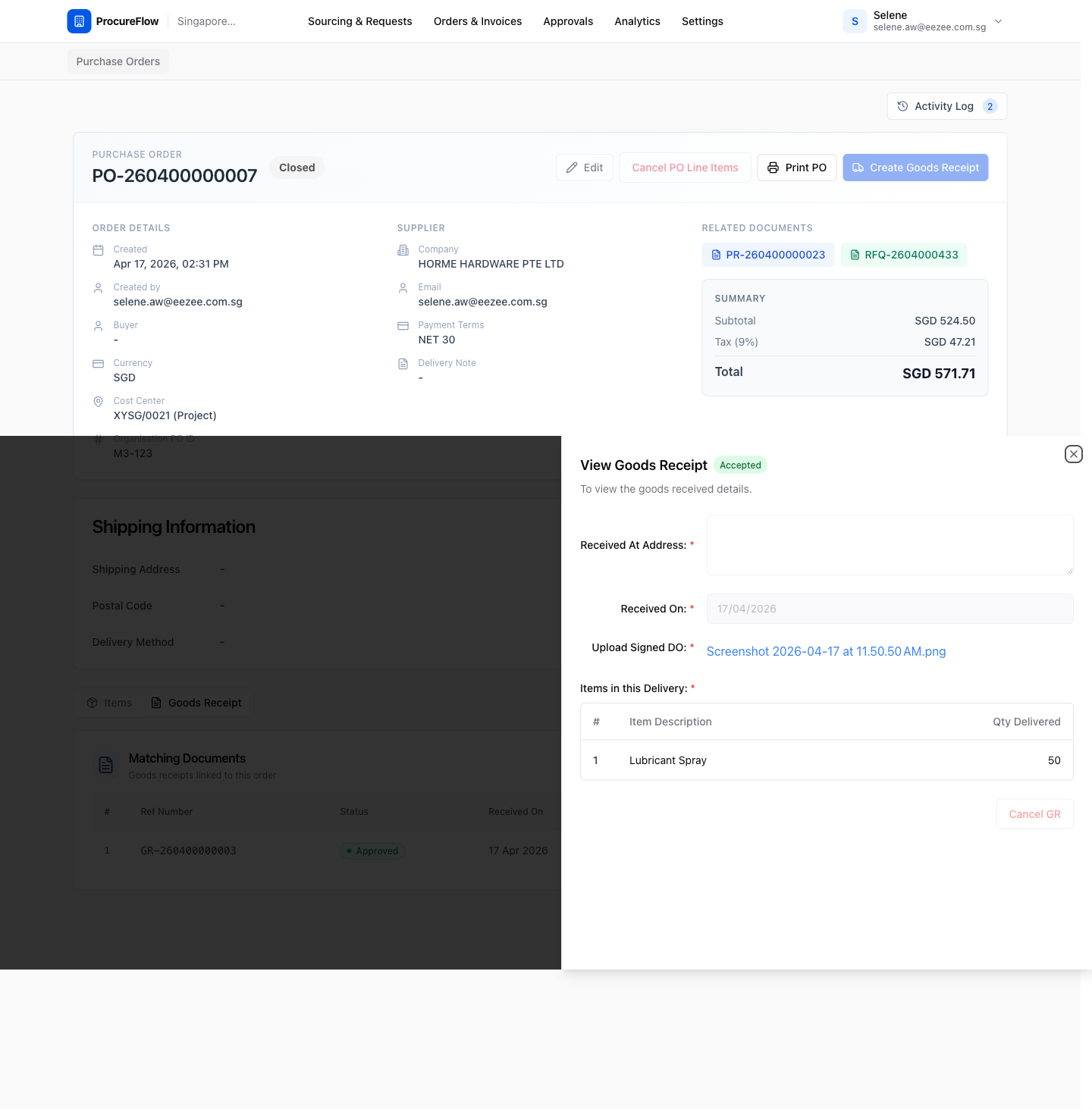Screen dimensions: 1092x1109
Task: Click the Purchase Orders breadcrumb
Action: [118, 61]
